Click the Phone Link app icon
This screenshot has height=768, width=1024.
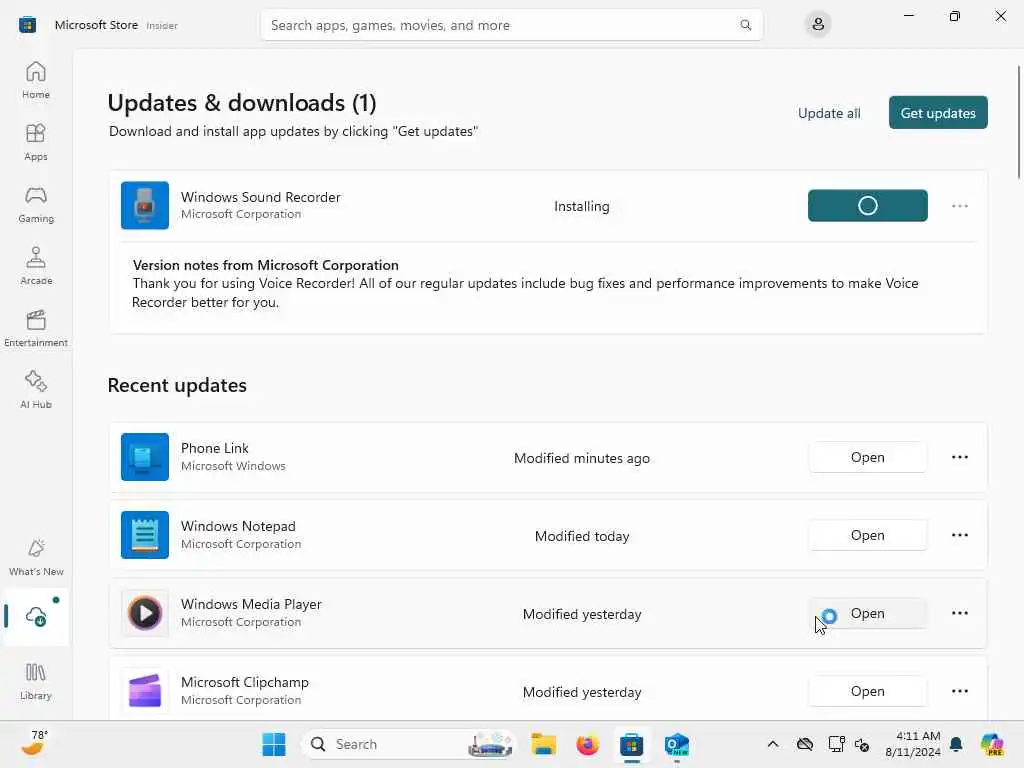(145, 457)
